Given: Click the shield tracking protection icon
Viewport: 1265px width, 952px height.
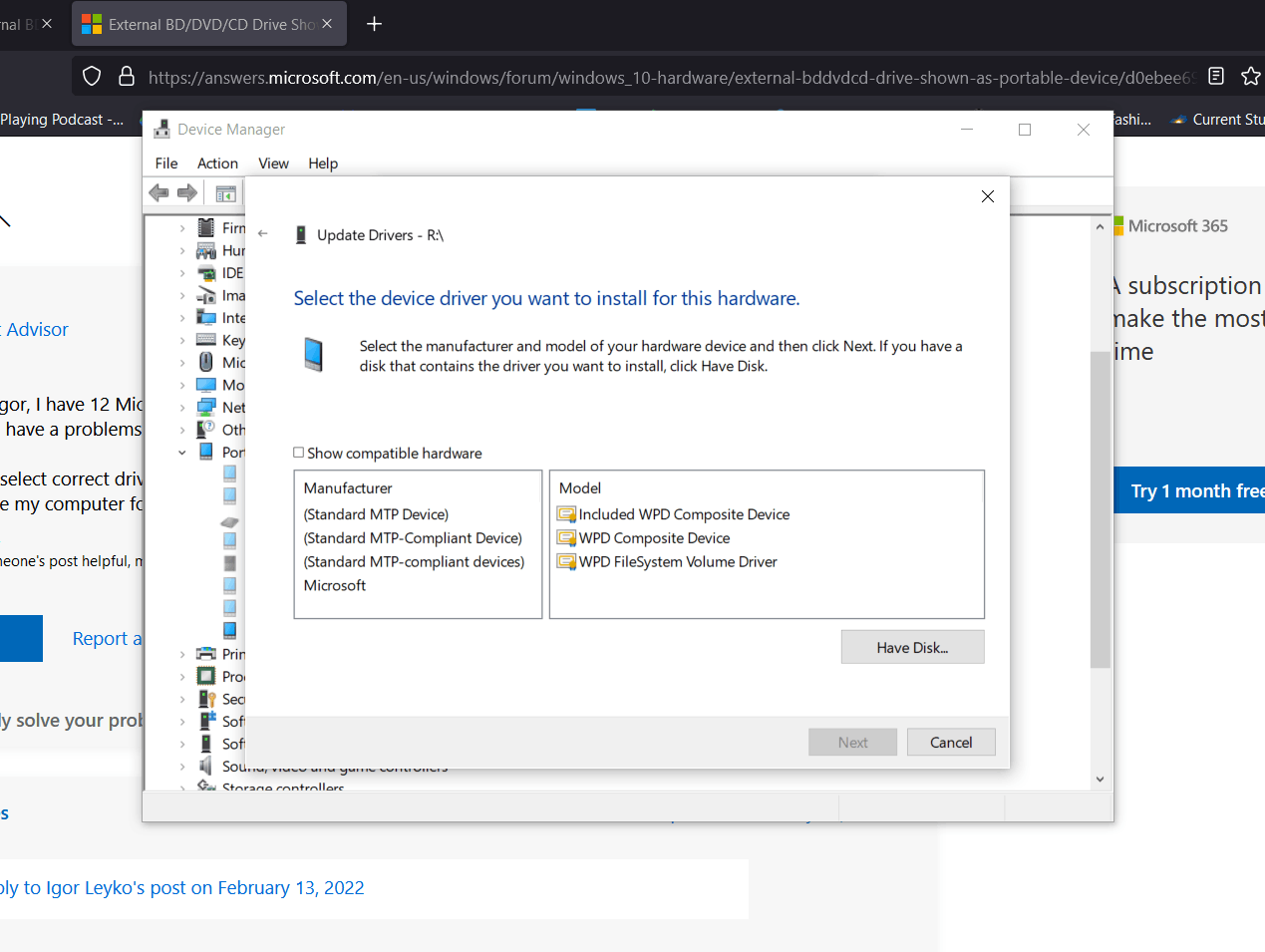Looking at the screenshot, I should coord(92,76).
